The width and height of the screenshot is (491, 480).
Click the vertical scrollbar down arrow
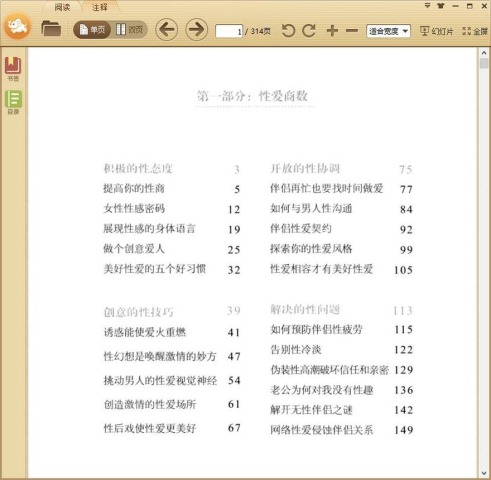tap(484, 473)
